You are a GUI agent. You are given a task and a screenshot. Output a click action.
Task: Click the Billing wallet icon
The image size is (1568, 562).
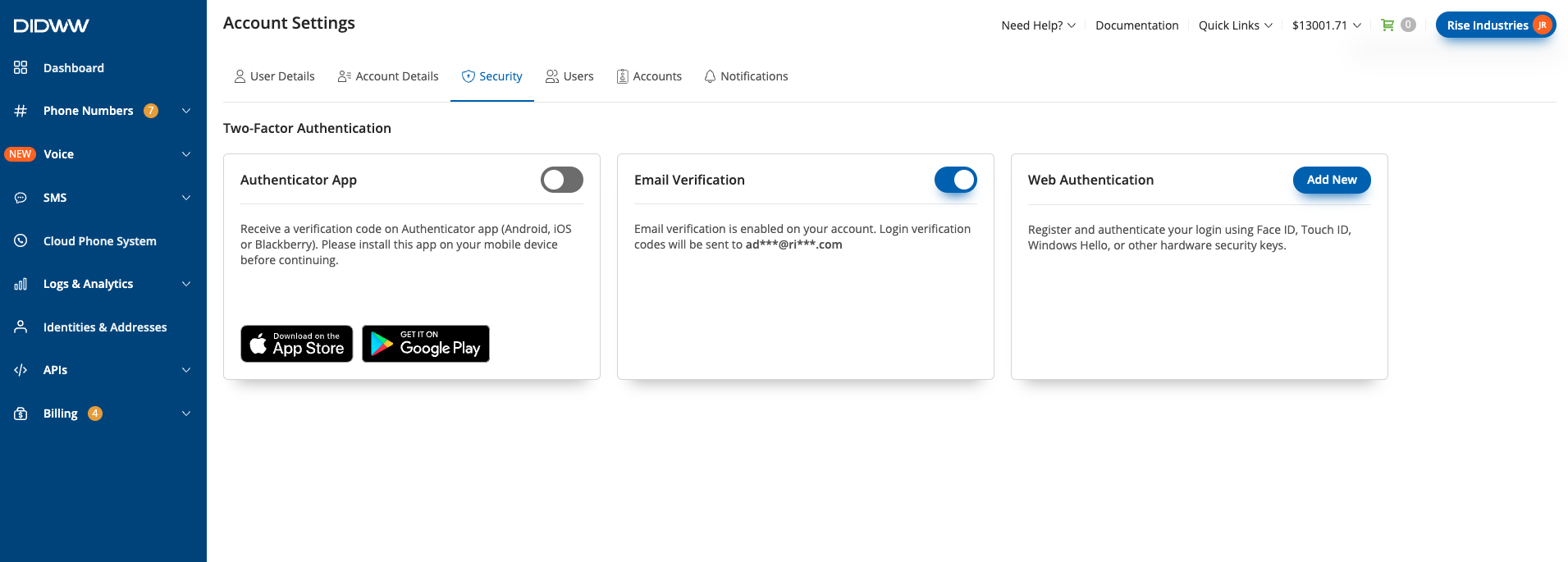21,414
